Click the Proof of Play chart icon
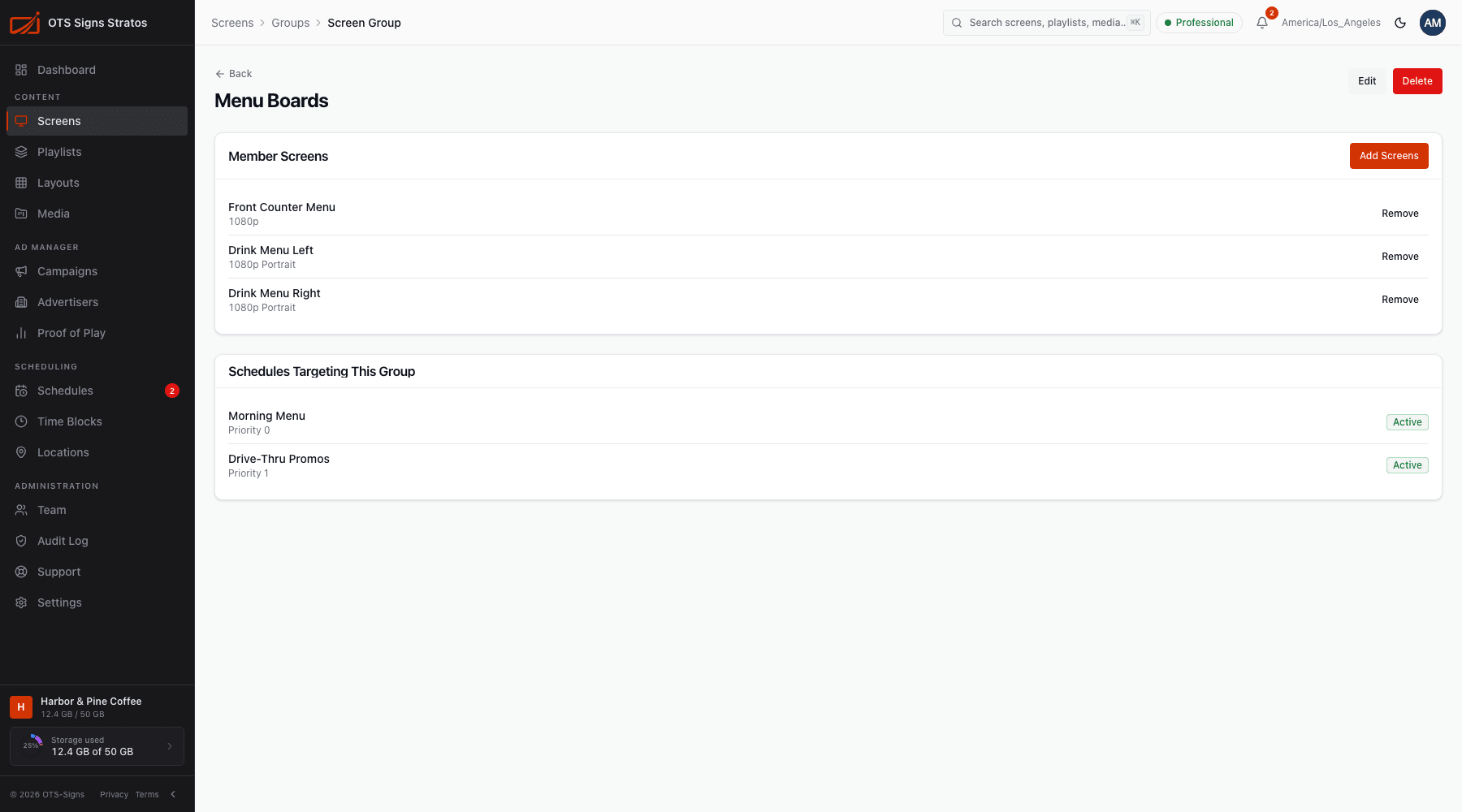 tap(21, 333)
